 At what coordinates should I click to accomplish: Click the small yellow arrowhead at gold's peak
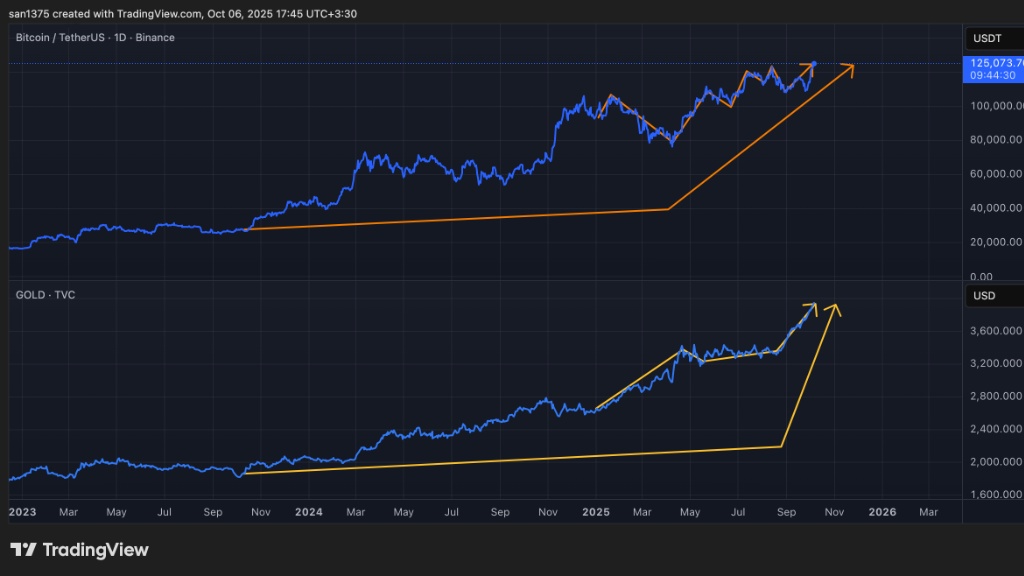pos(813,306)
